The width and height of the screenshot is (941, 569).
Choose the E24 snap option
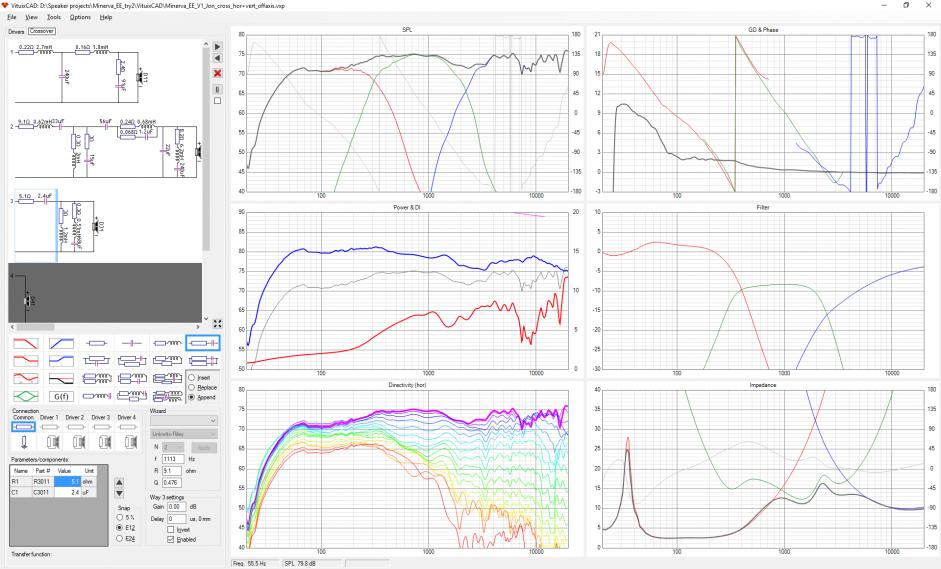[119, 538]
